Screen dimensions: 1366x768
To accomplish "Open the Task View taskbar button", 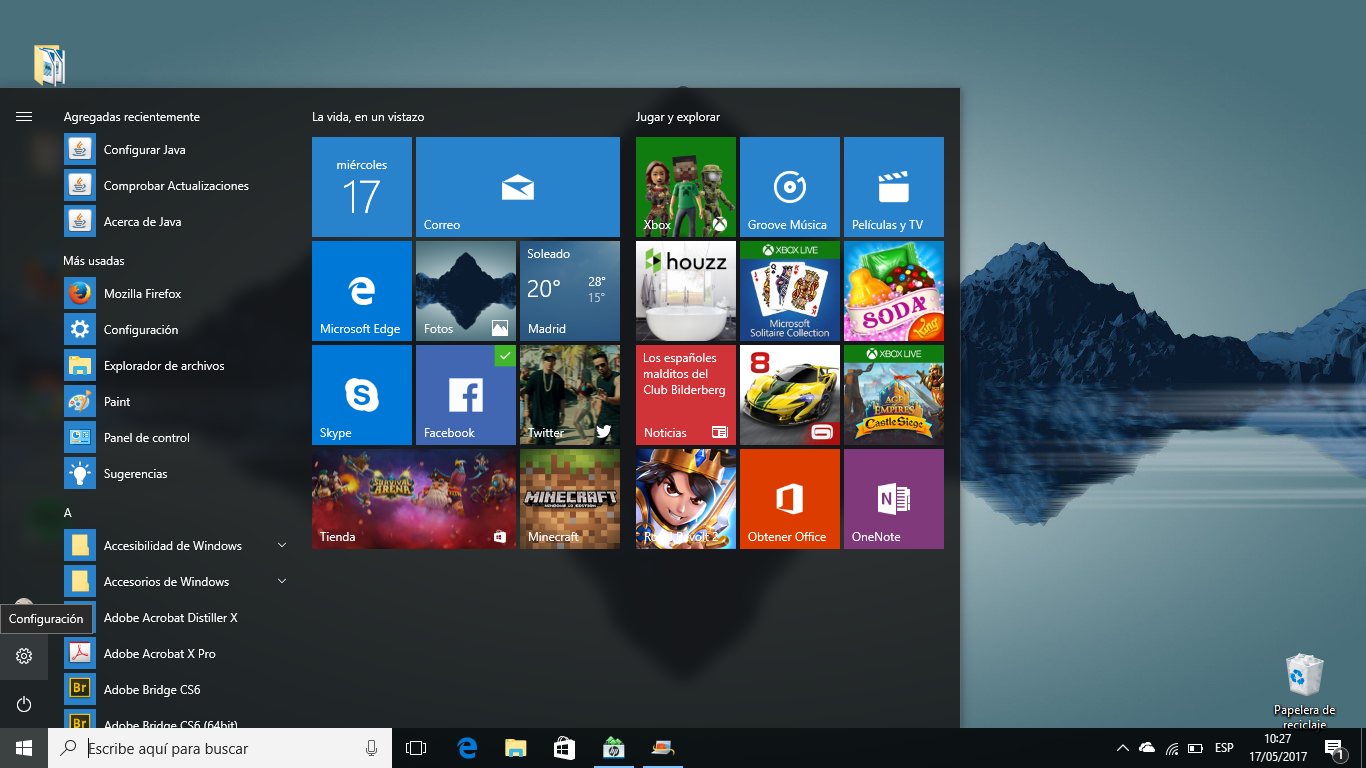I will pos(416,748).
